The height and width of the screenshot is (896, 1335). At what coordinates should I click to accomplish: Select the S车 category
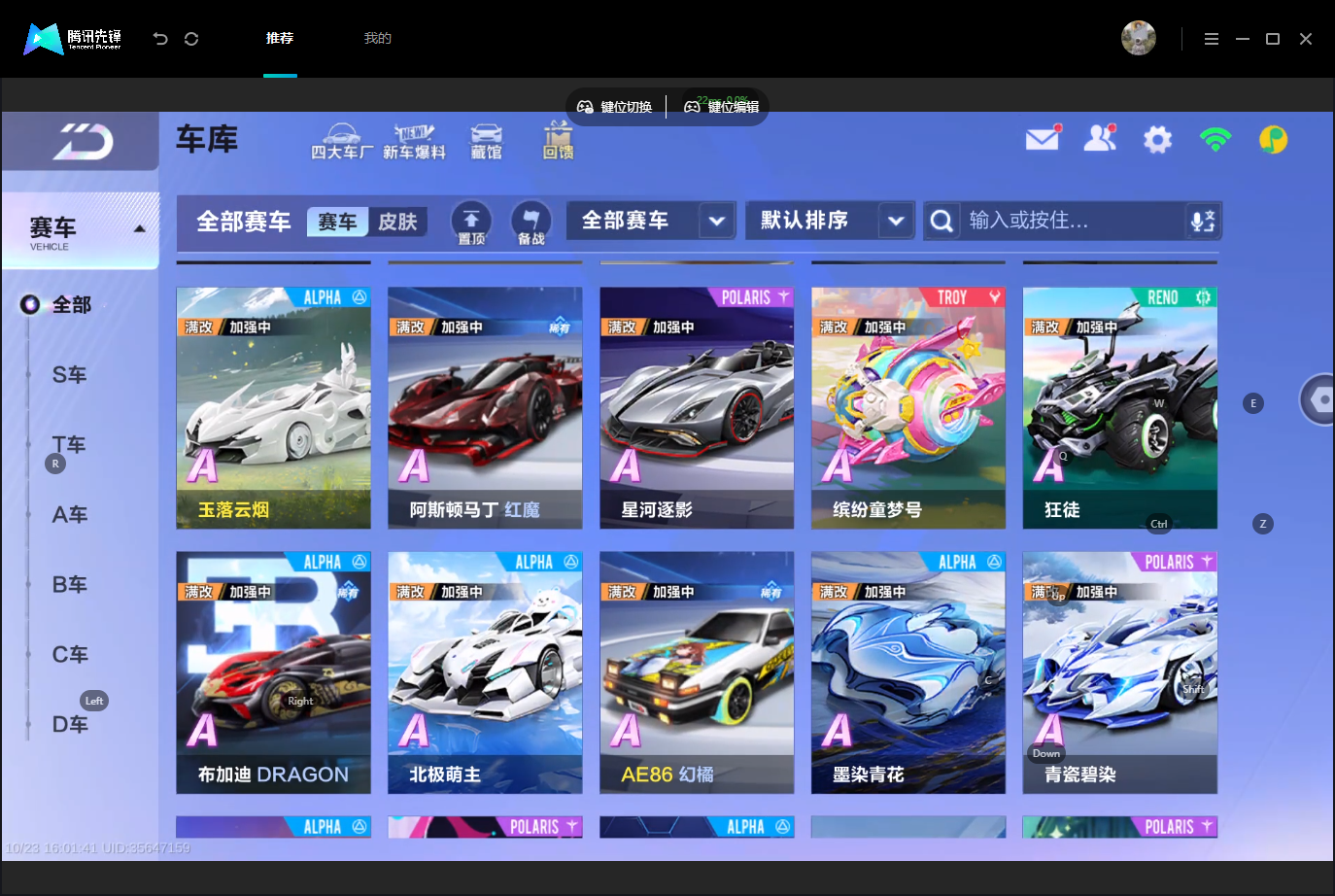pos(70,375)
